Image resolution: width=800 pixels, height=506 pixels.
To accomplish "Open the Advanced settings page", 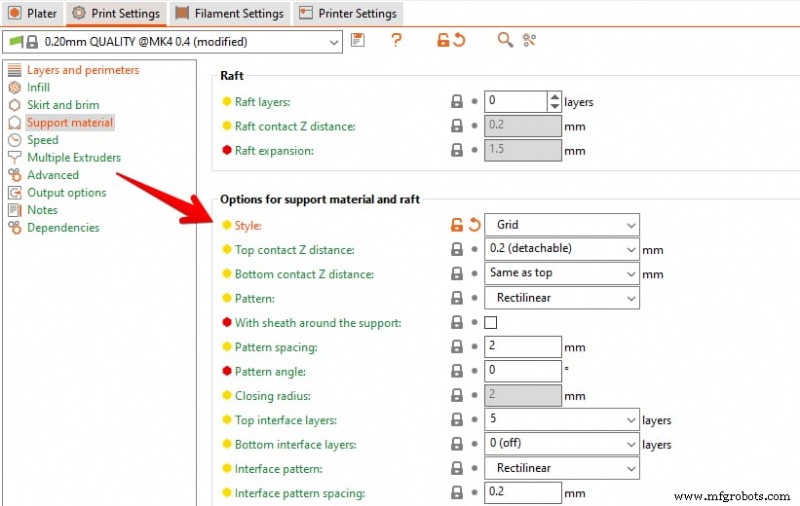I will point(53,175).
